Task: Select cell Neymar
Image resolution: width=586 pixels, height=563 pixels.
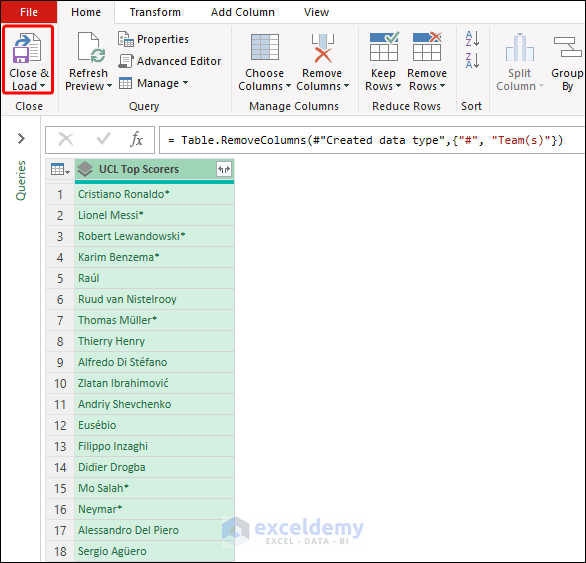Action: 154,509
